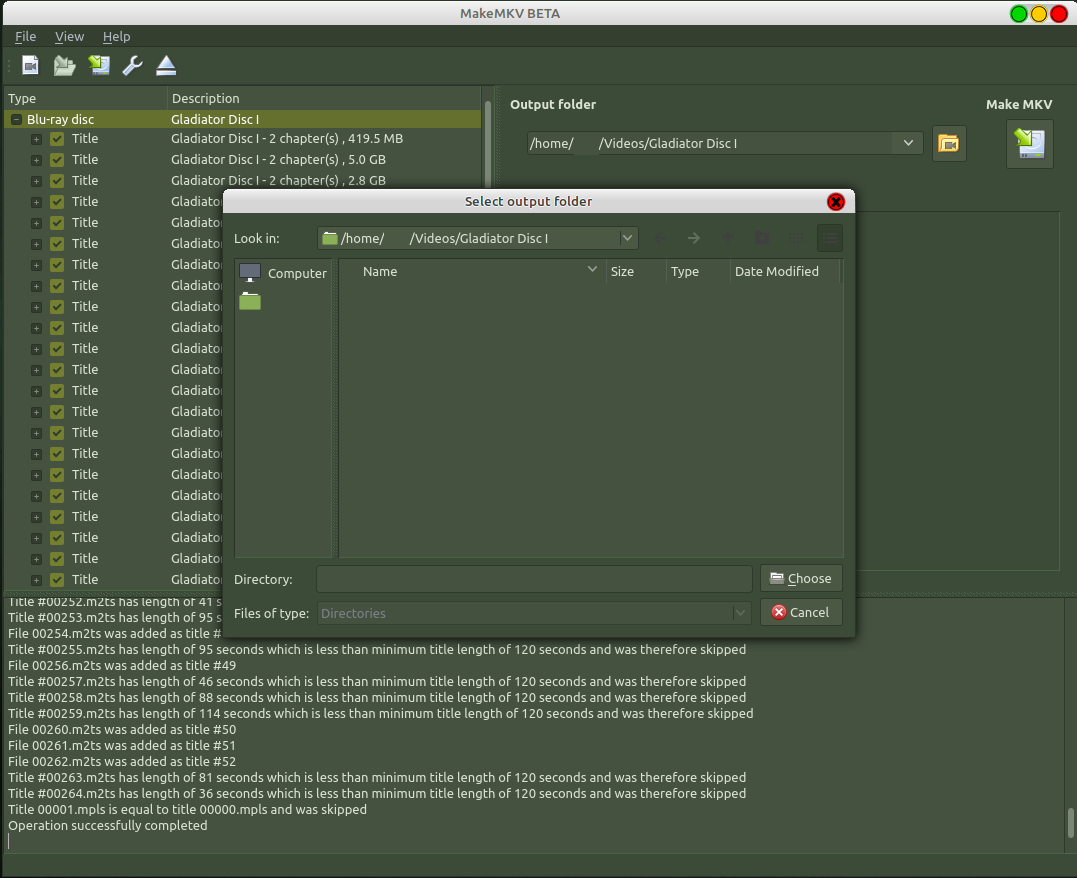Open Preferences via the wrench icon
This screenshot has width=1077, height=878.
[132, 65]
